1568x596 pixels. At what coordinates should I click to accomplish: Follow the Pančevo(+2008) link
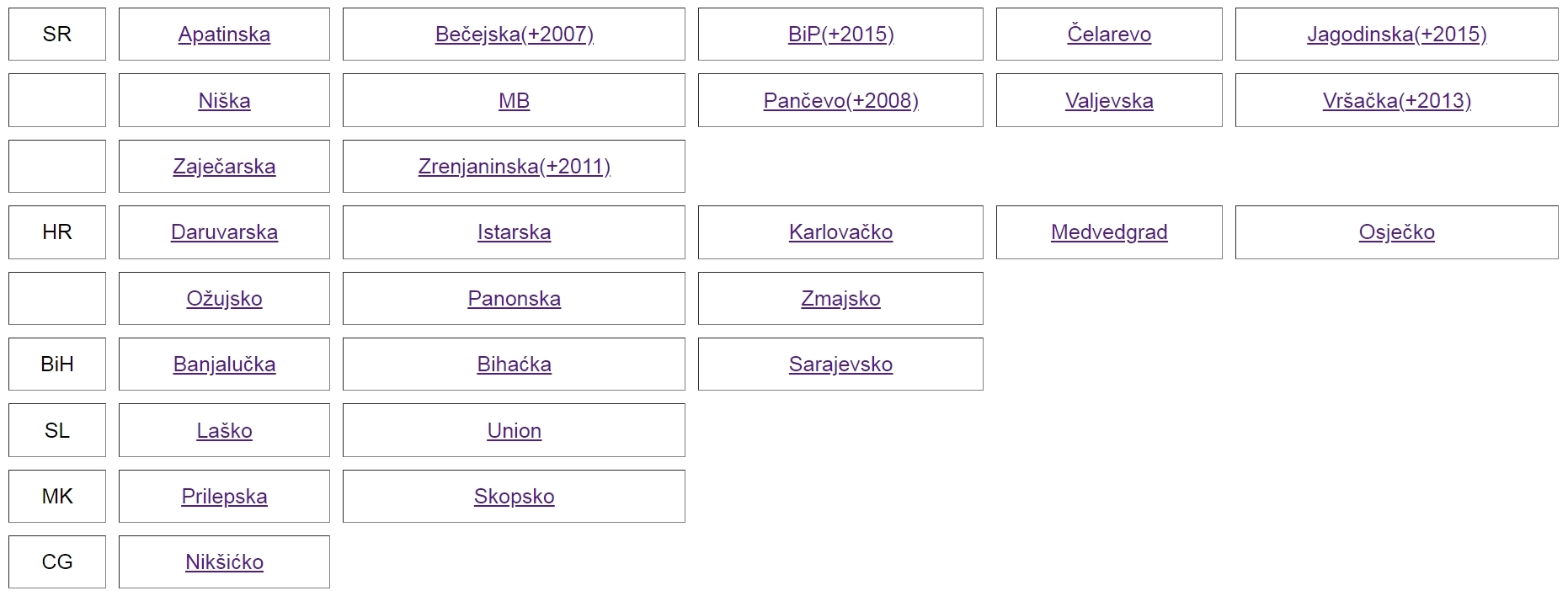pyautogui.click(x=840, y=101)
